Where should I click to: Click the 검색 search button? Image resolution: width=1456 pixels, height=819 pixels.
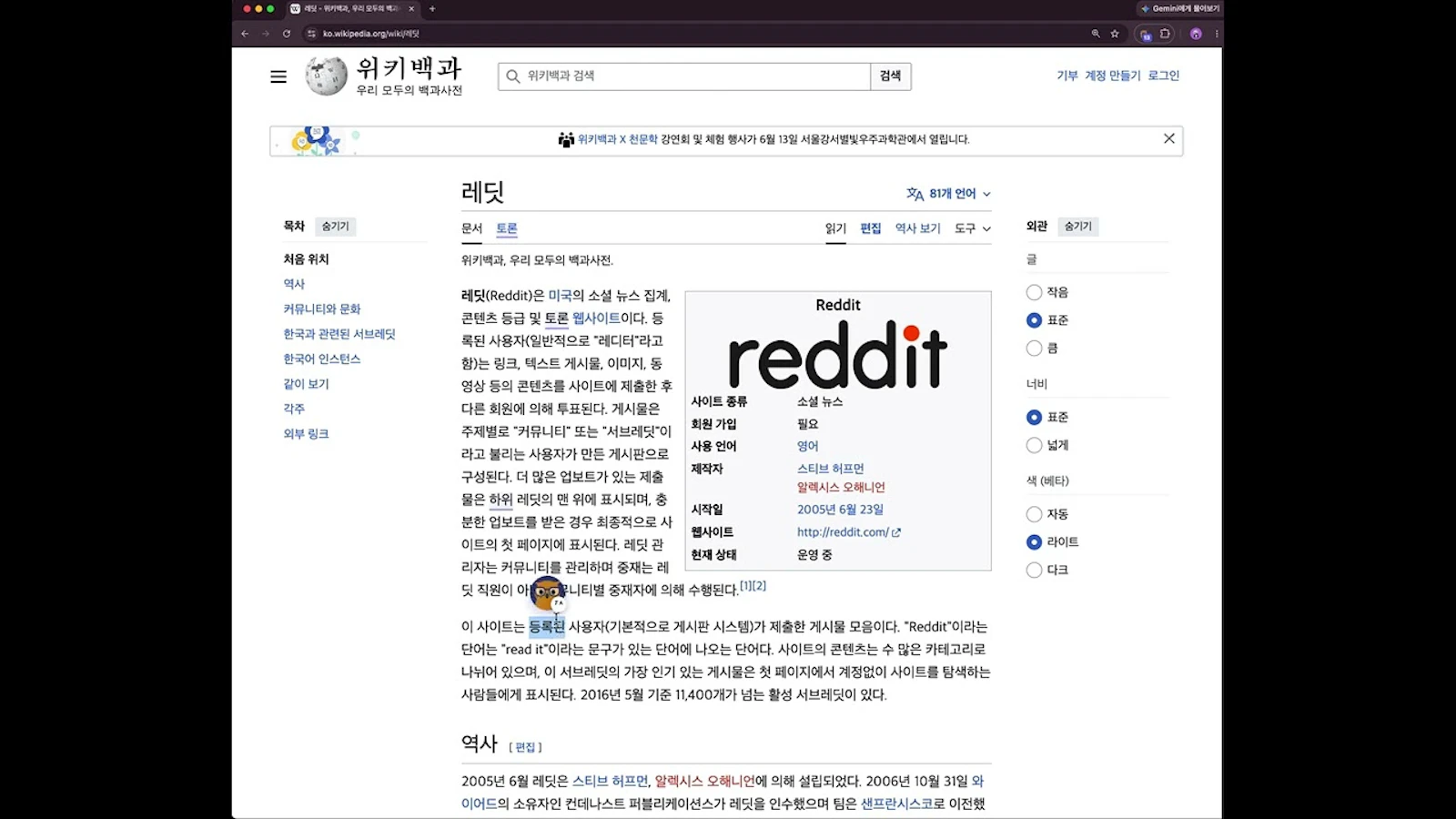tap(891, 76)
